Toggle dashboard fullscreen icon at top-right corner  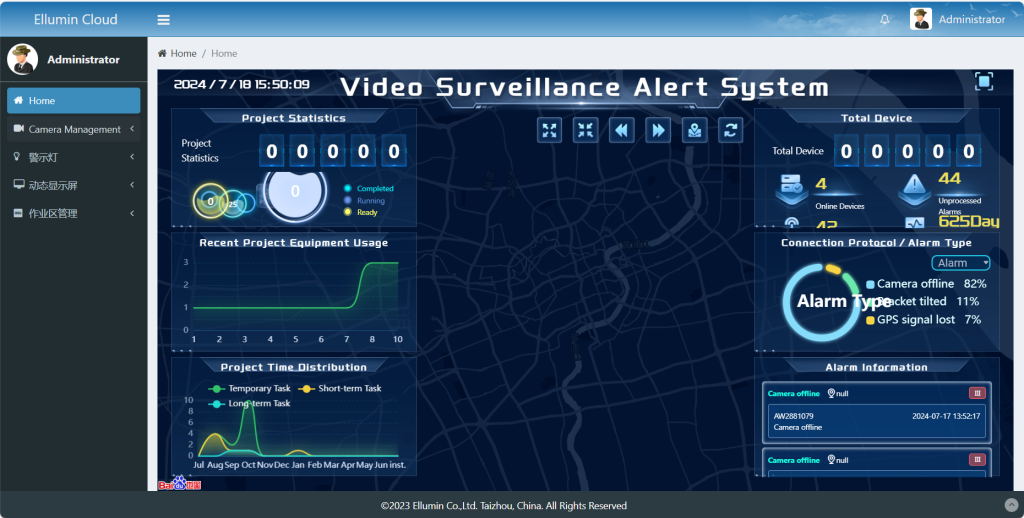(x=984, y=82)
